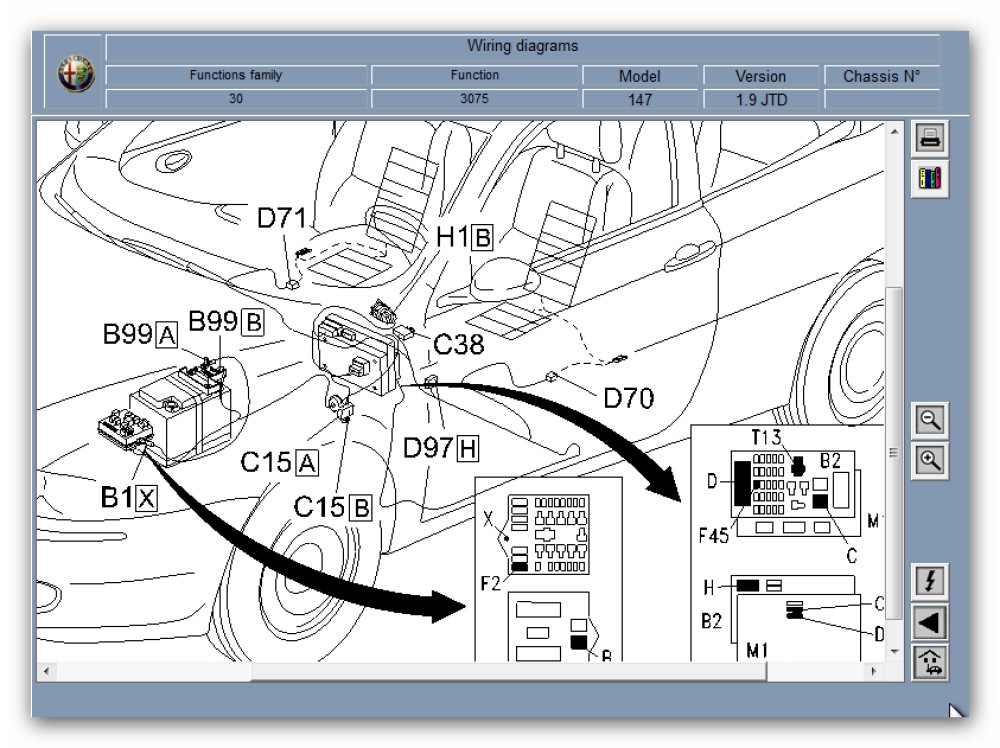
Task: Select the Model field showing 147
Action: [x=640, y=99]
